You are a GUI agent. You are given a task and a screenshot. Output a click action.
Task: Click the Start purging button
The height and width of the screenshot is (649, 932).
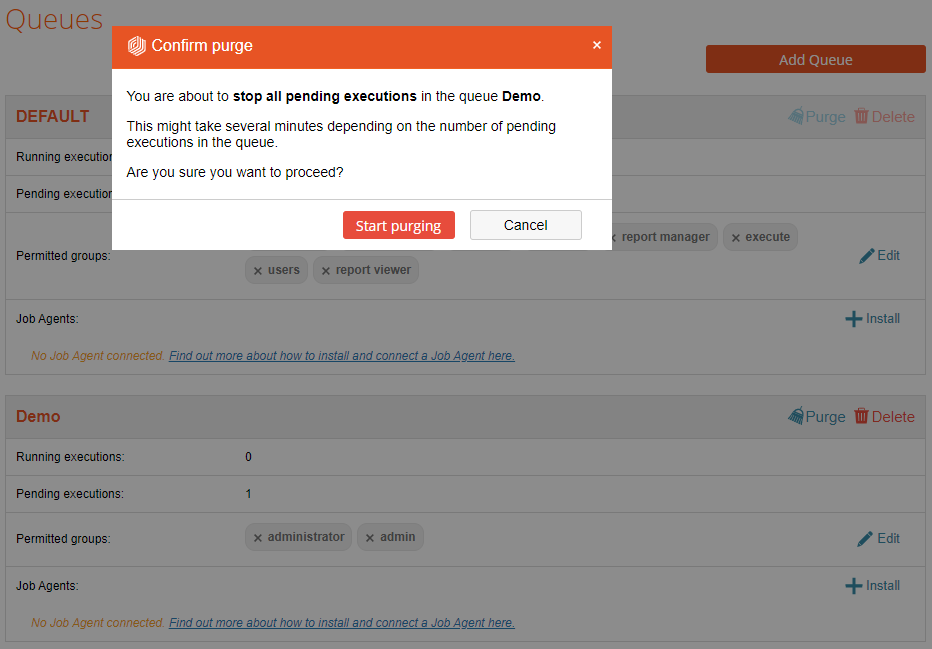398,225
